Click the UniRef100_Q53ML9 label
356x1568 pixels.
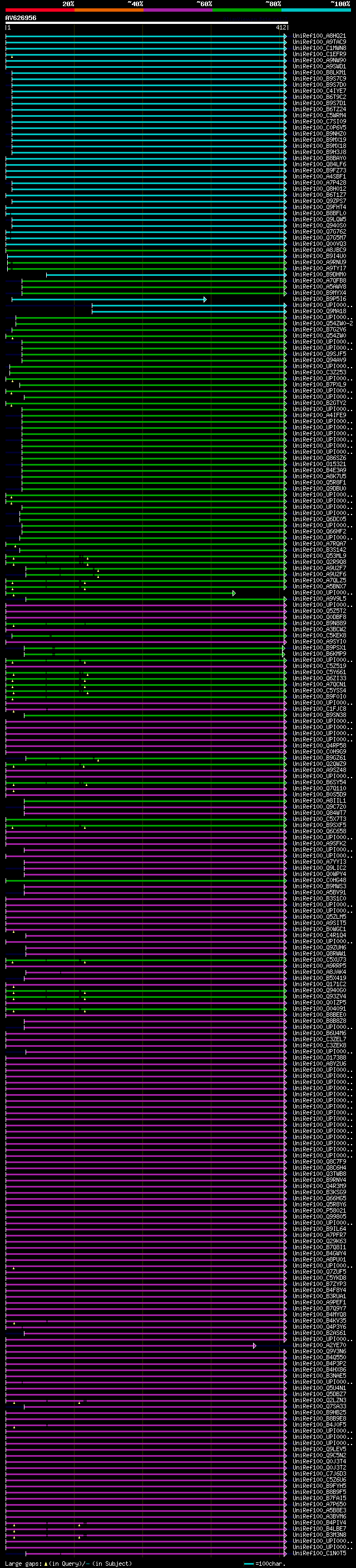[319, 556]
